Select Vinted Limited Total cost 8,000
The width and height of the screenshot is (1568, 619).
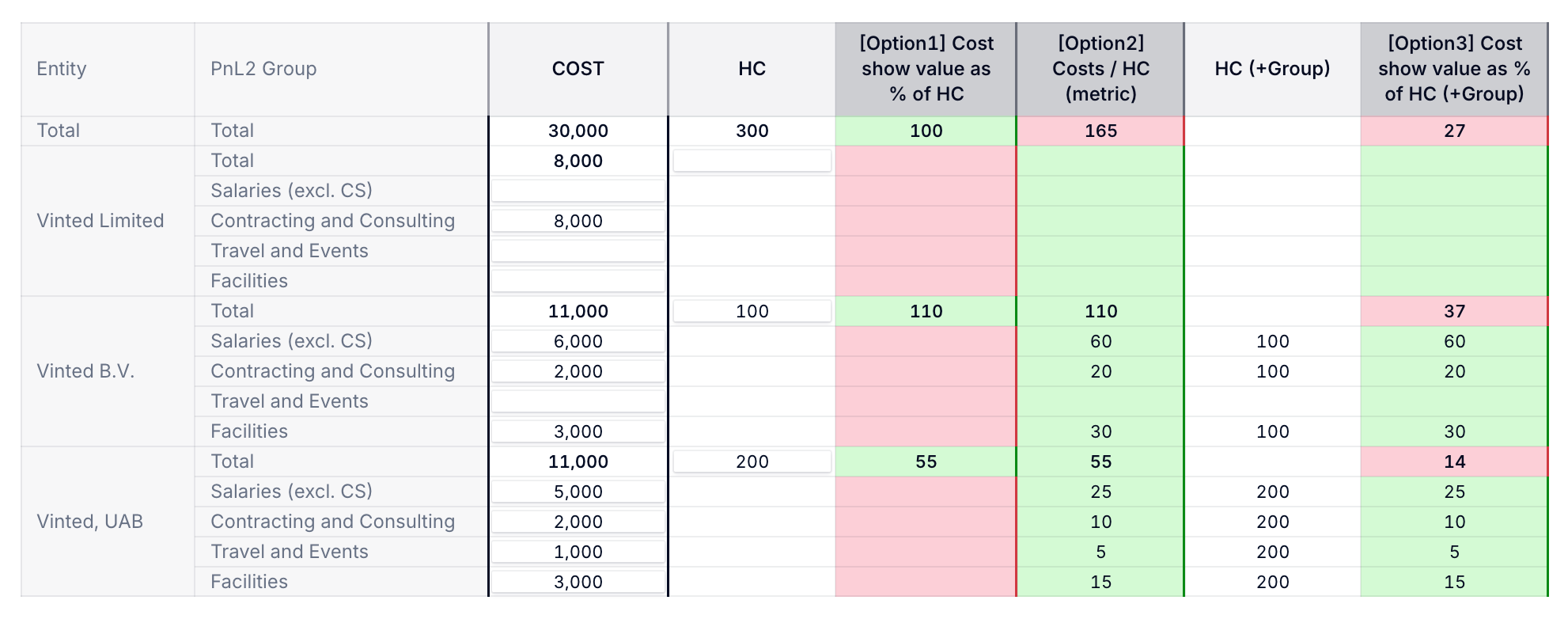(x=578, y=161)
